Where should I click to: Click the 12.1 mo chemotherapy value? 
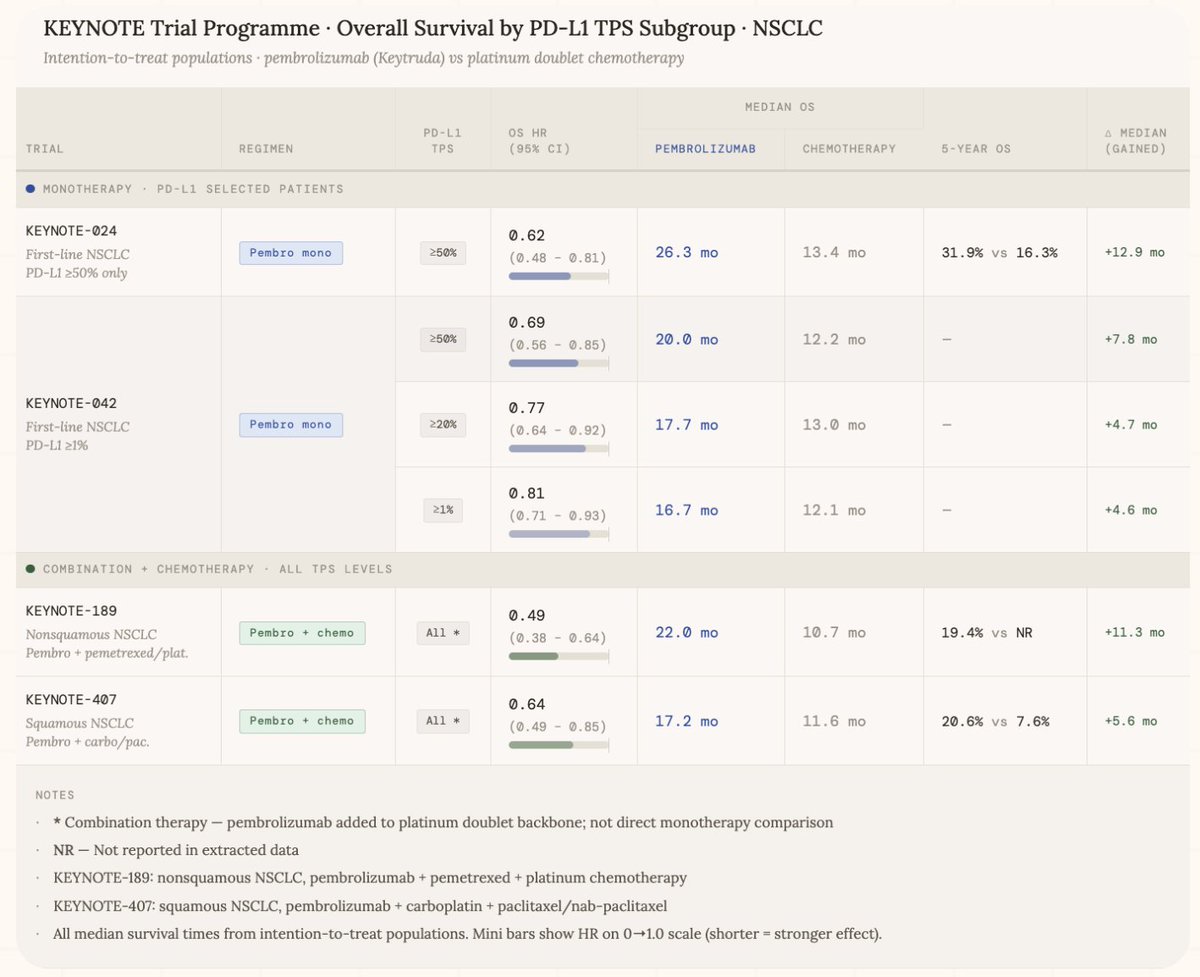pos(834,510)
